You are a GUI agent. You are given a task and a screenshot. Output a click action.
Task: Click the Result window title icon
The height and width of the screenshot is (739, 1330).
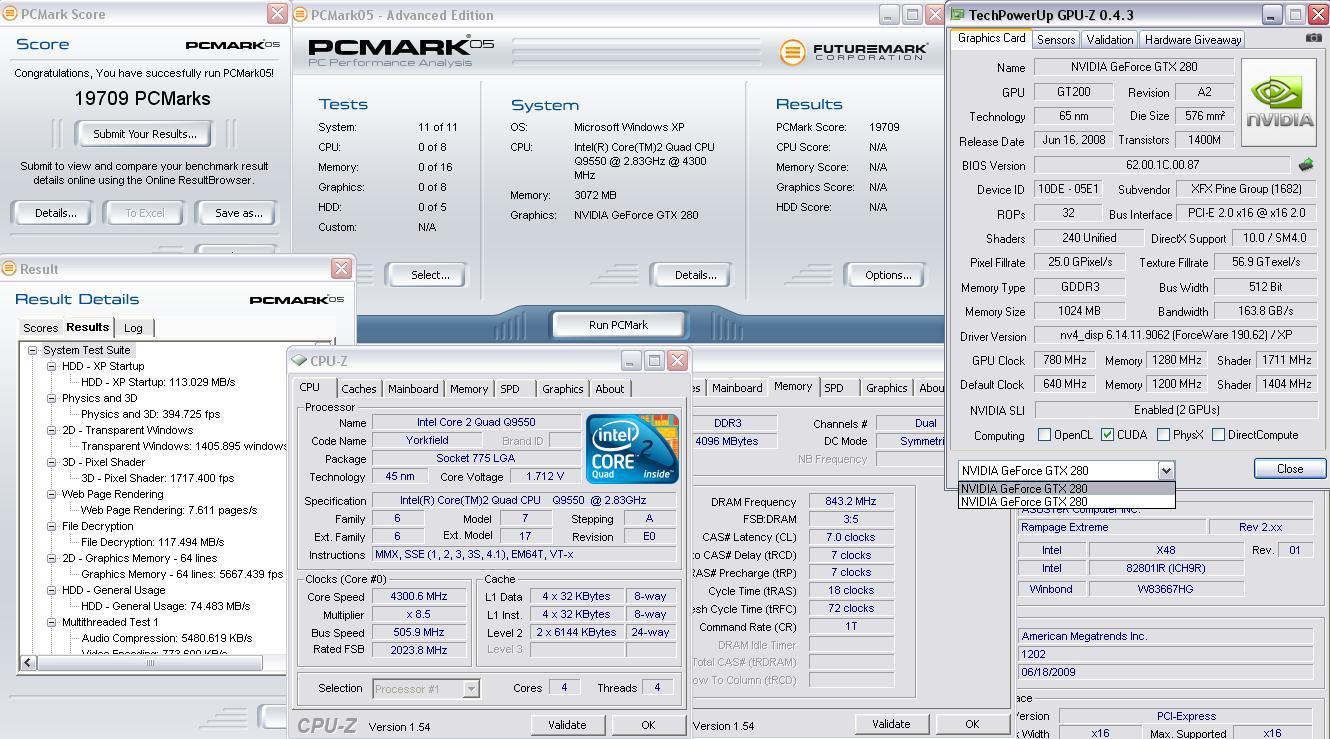click(x=8, y=269)
